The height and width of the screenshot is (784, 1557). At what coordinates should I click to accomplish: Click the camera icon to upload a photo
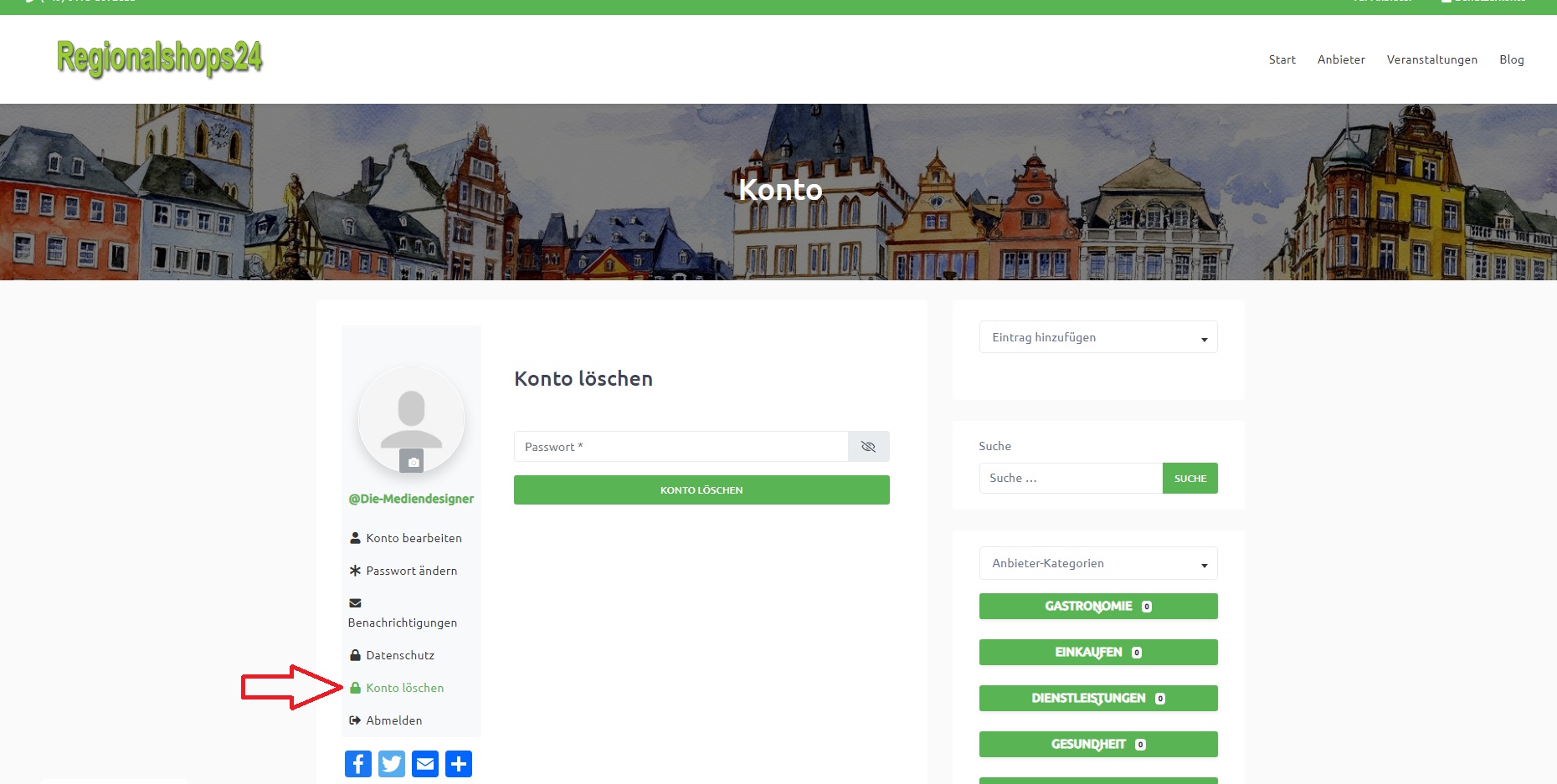411,461
